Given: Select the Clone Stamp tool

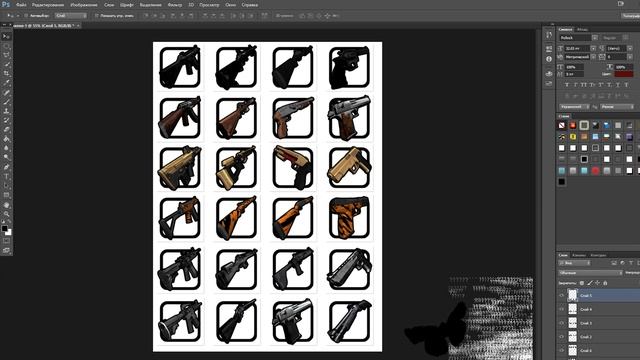Looking at the screenshot, I should tap(6, 111).
